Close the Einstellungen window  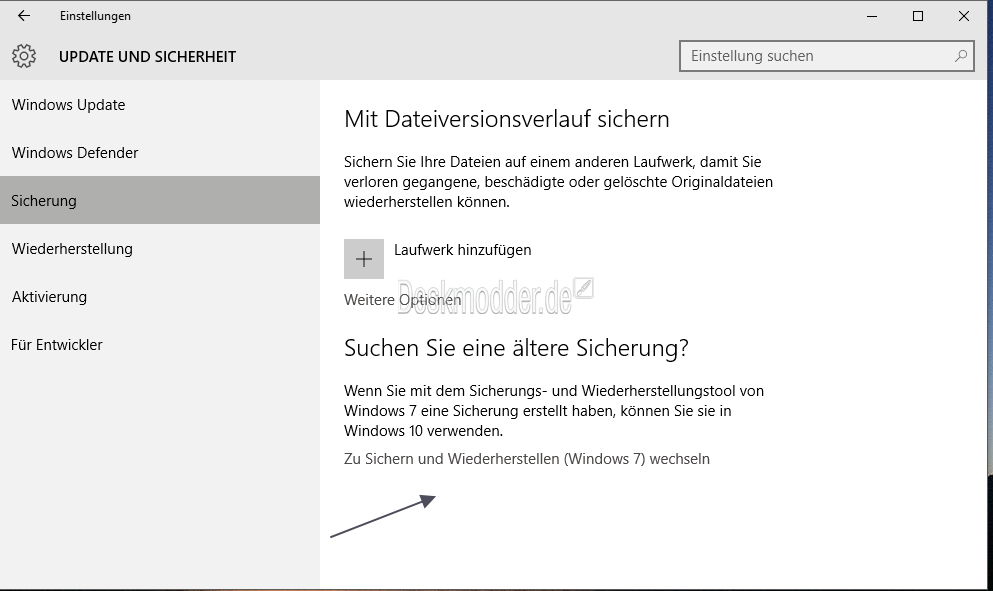(x=964, y=16)
